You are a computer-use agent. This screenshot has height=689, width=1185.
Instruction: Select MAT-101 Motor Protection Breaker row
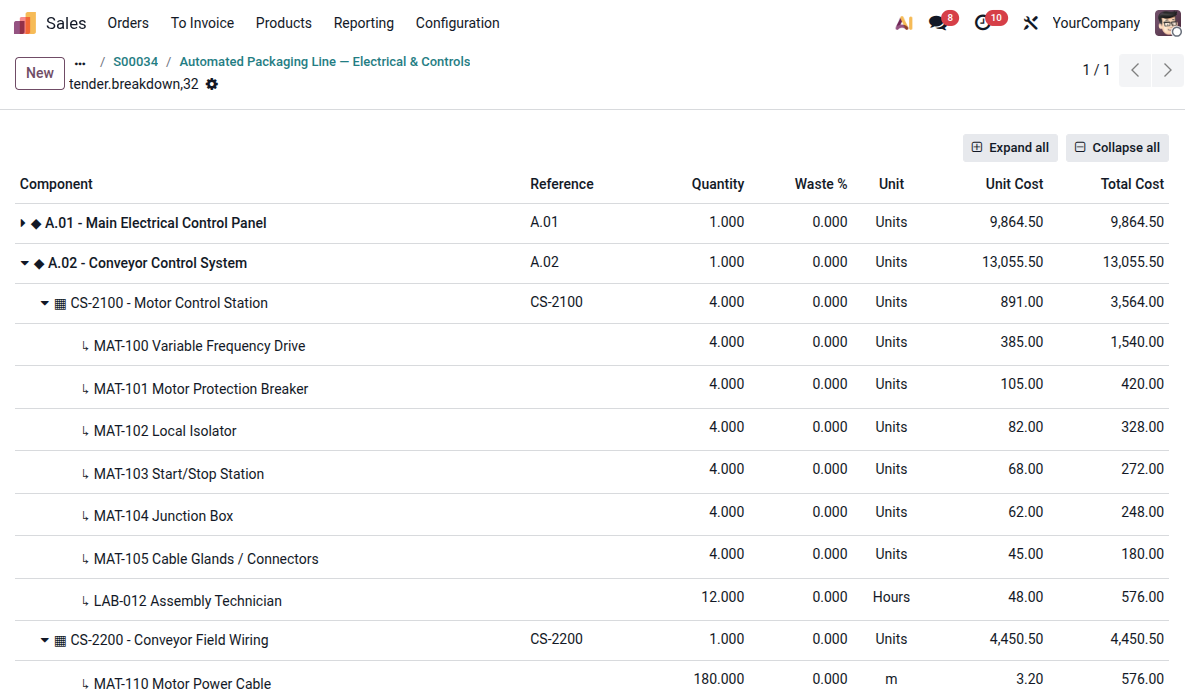pyautogui.click(x=592, y=388)
